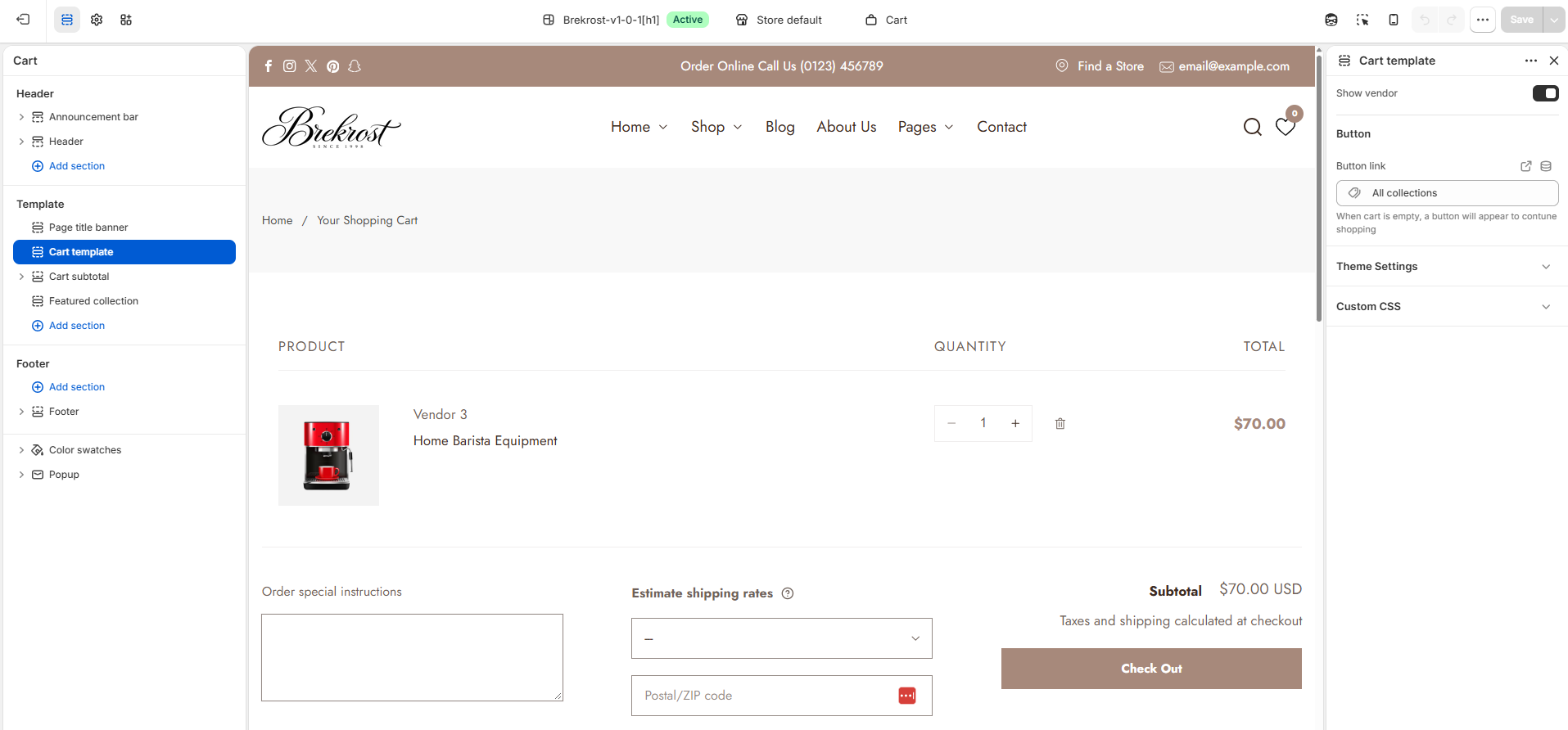1568x730 pixels.
Task: Activate the inspector selection icon
Action: [x=1362, y=20]
